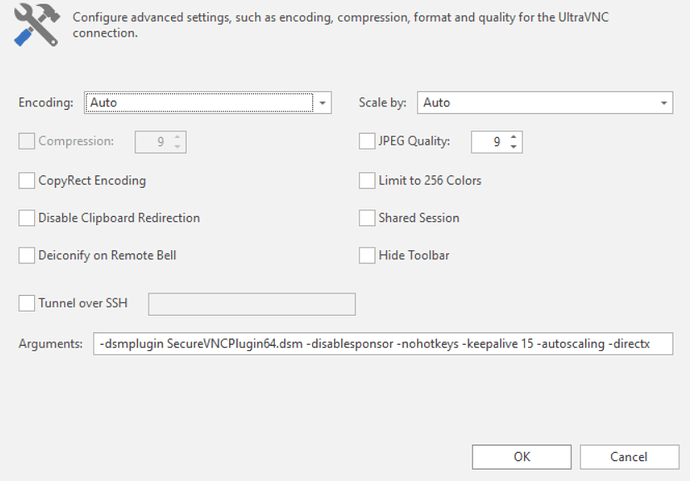Click the JPEG Quality value field
690x481 pixels.
tap(490, 142)
